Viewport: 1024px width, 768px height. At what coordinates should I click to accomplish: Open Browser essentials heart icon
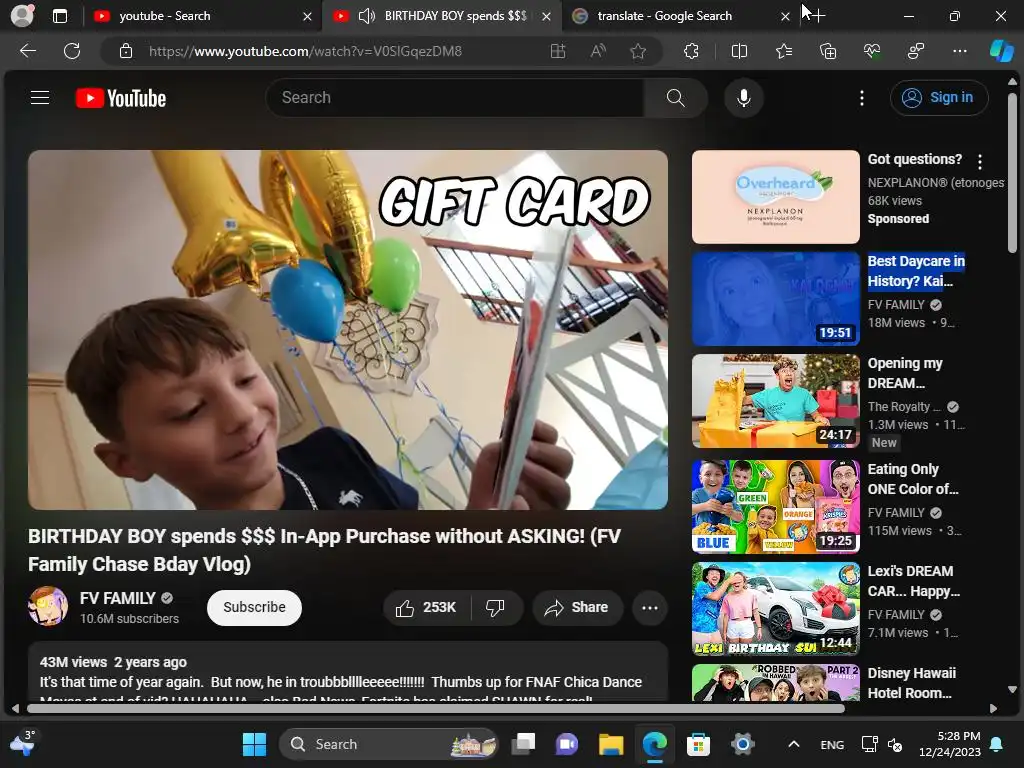point(872,51)
